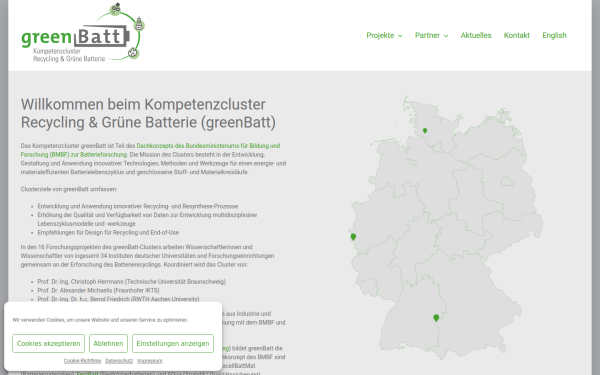This screenshot has height=375, width=600.
Task: Click the text 'Prof. Dr.-Ing. Christoph Herrmann'
Action: (80, 282)
